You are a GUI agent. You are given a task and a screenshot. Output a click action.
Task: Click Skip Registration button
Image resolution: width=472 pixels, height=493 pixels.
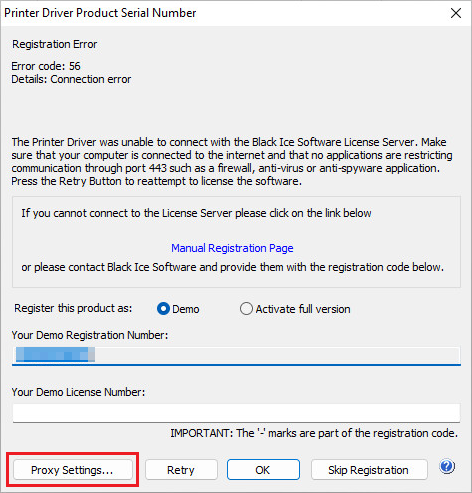pyautogui.click(x=369, y=470)
